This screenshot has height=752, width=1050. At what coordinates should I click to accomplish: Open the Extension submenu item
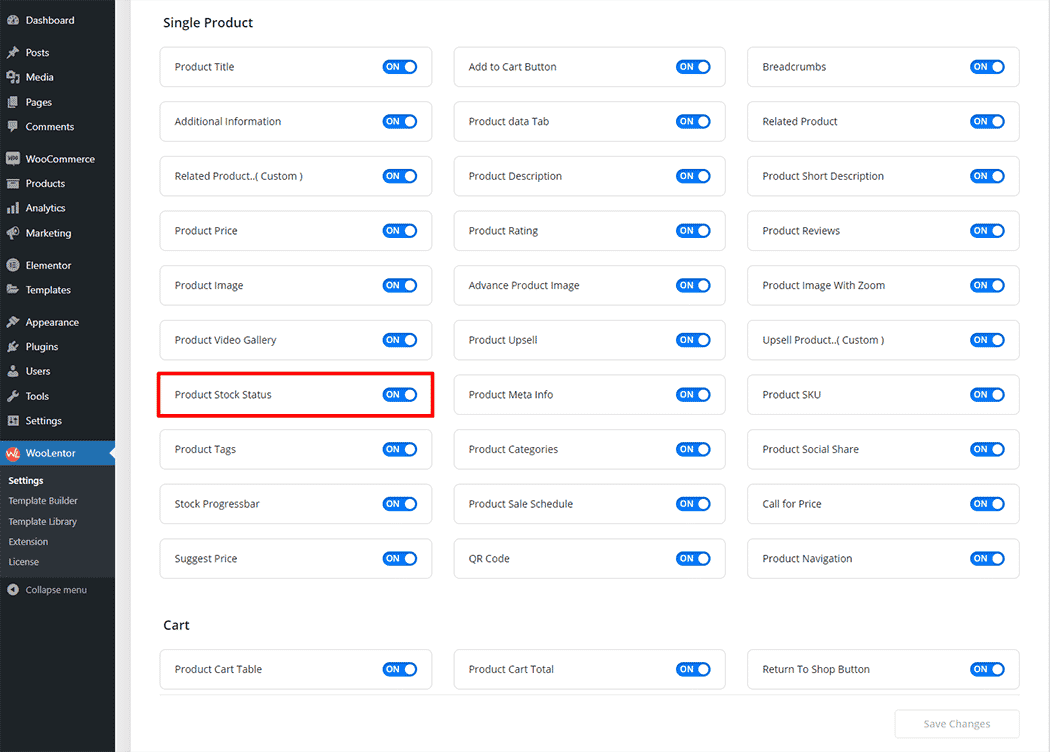coord(28,542)
